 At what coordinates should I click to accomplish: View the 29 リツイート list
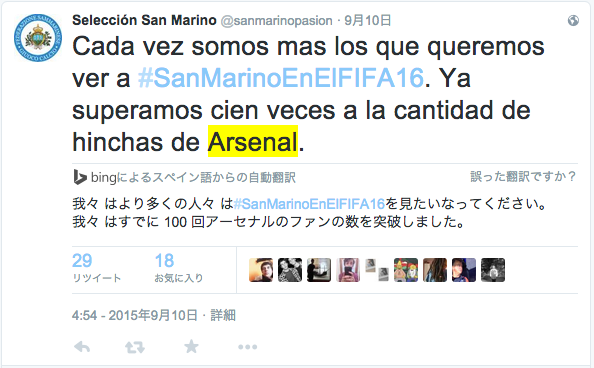[x=96, y=268]
